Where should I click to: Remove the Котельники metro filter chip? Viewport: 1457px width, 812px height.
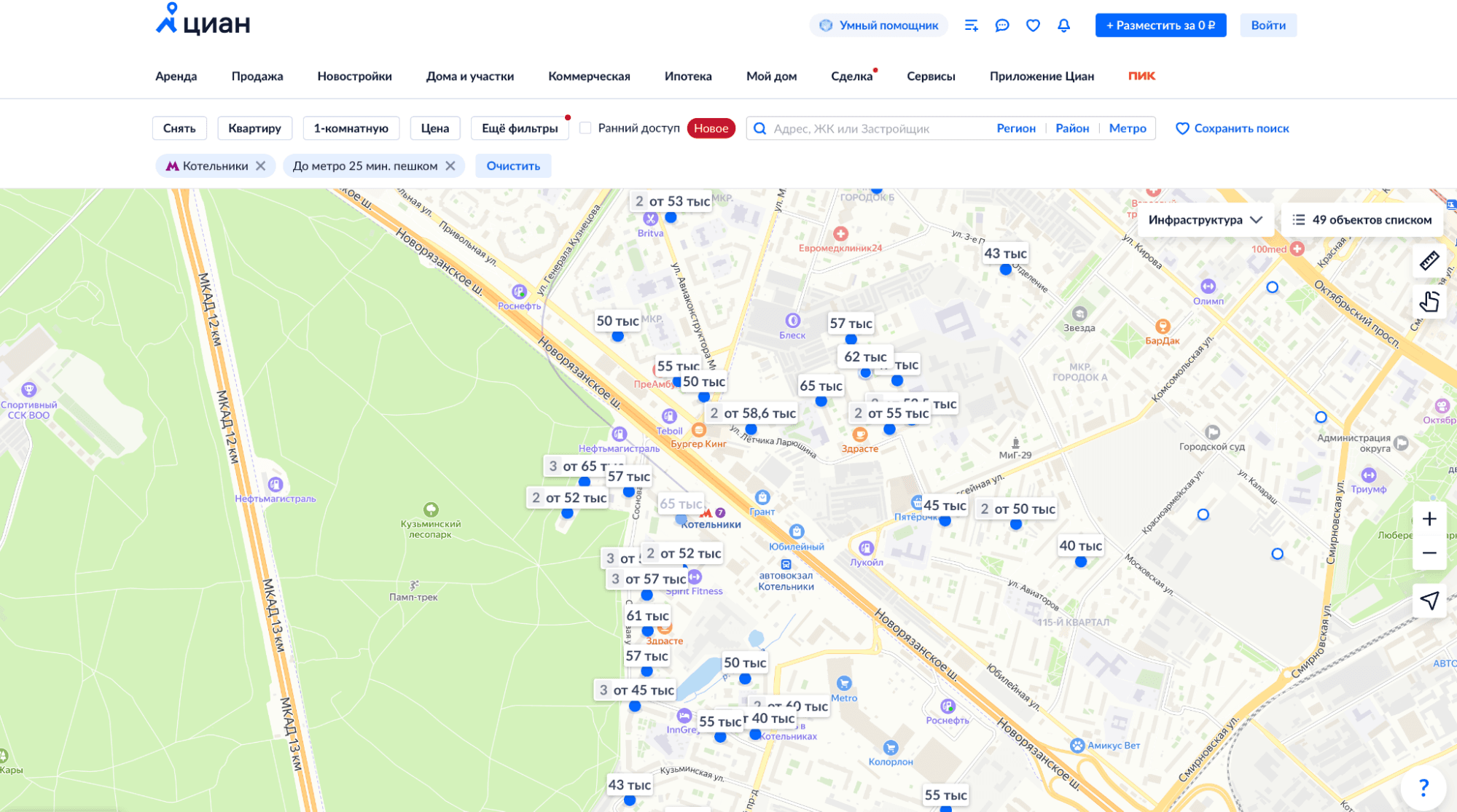click(x=260, y=166)
